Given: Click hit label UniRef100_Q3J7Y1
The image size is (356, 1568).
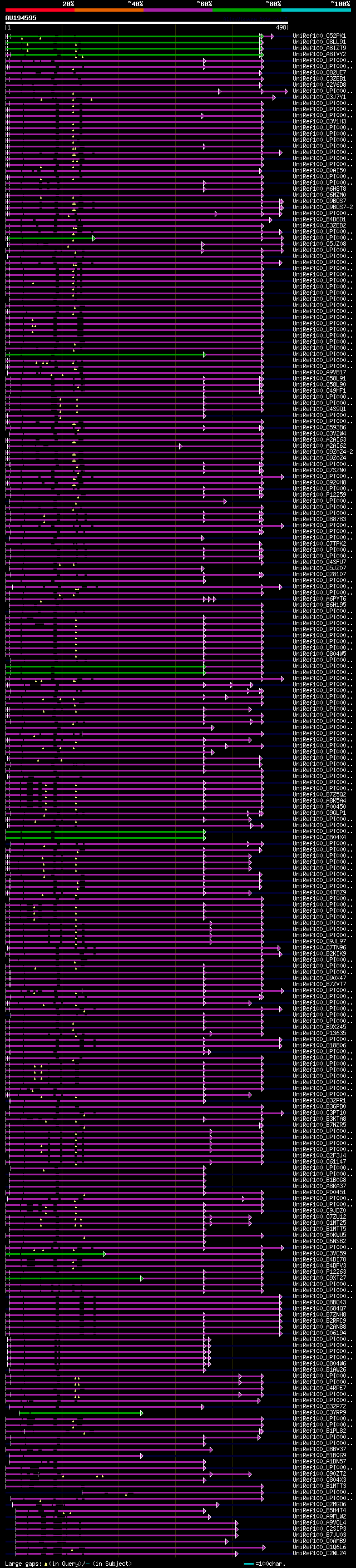Looking at the screenshot, I should (x=319, y=97).
